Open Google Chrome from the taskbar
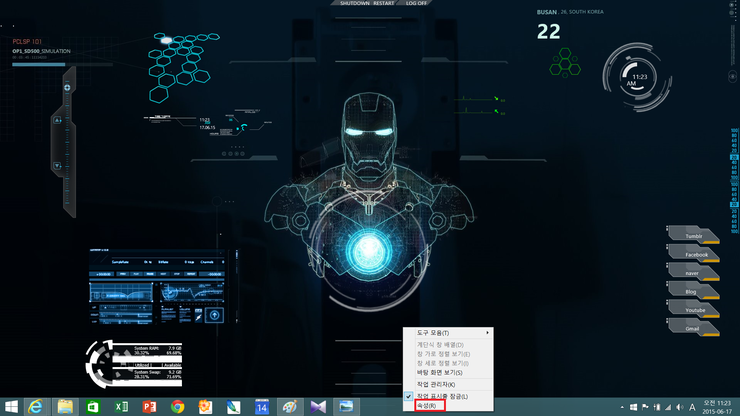 pyautogui.click(x=177, y=407)
